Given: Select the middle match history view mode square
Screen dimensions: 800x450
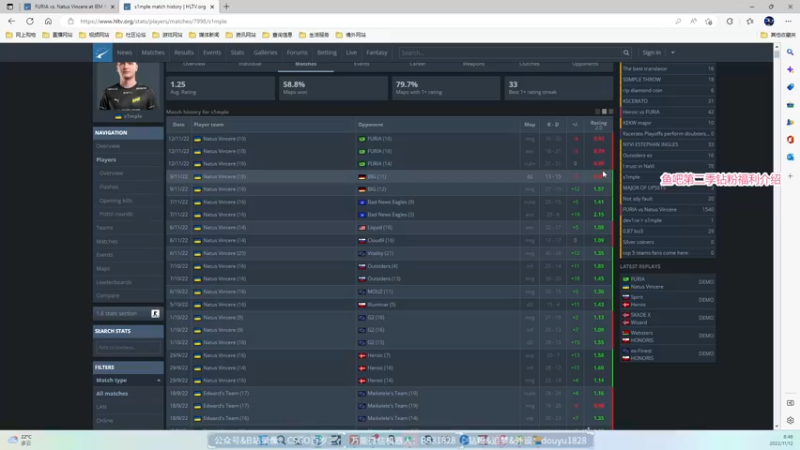Looking at the screenshot, I should [x=604, y=111].
